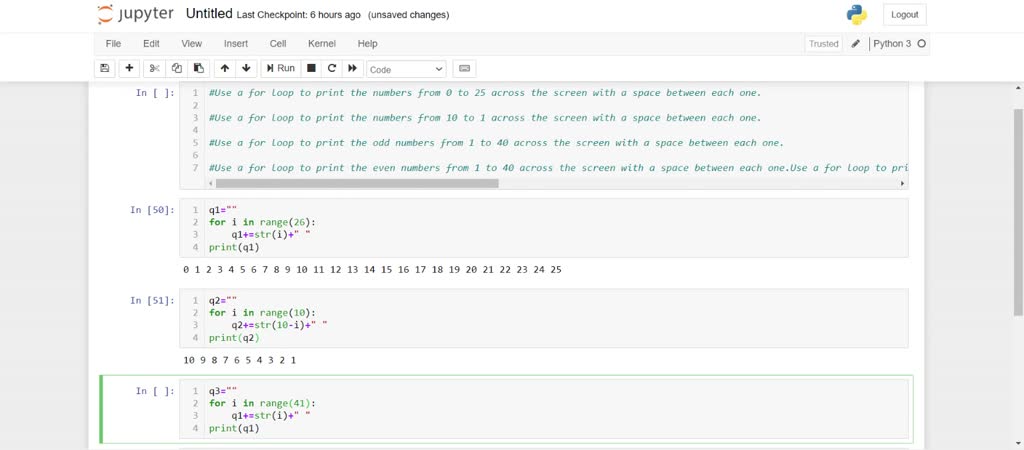The height and width of the screenshot is (450, 1024).
Task: Toggle the Trusted notebook indicator
Action: (824, 44)
